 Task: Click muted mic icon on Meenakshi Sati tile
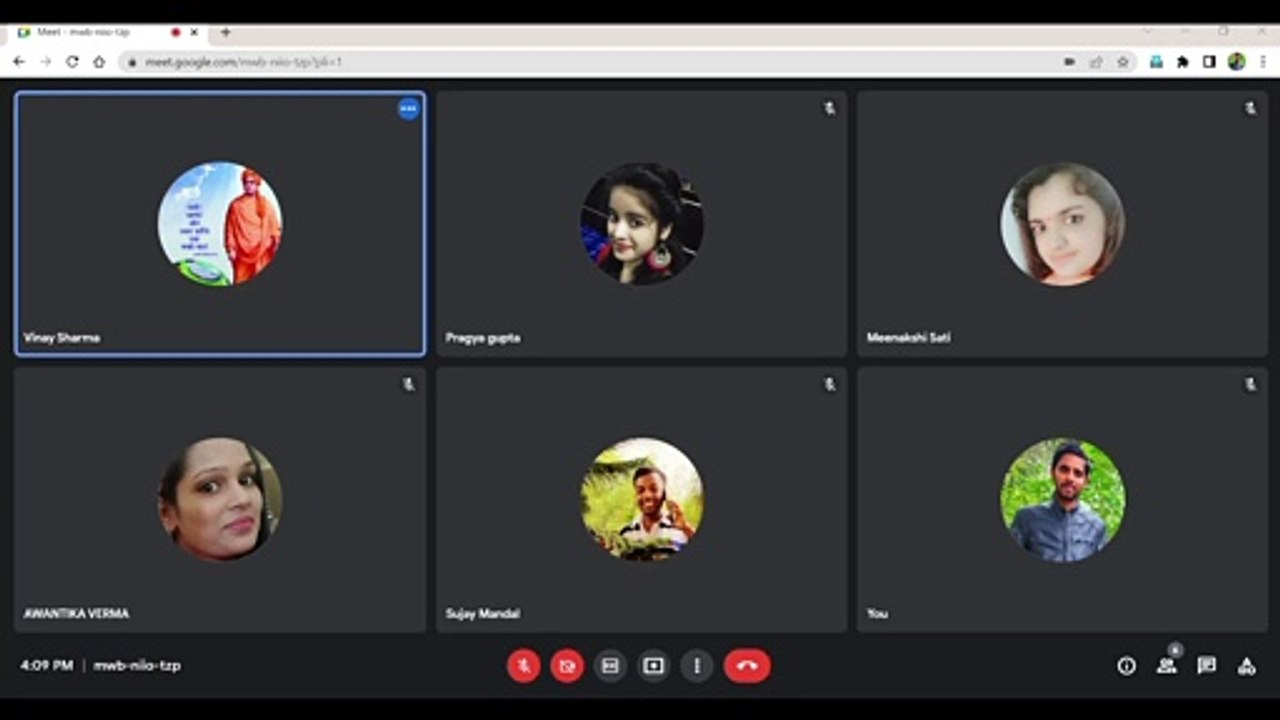click(x=1250, y=108)
